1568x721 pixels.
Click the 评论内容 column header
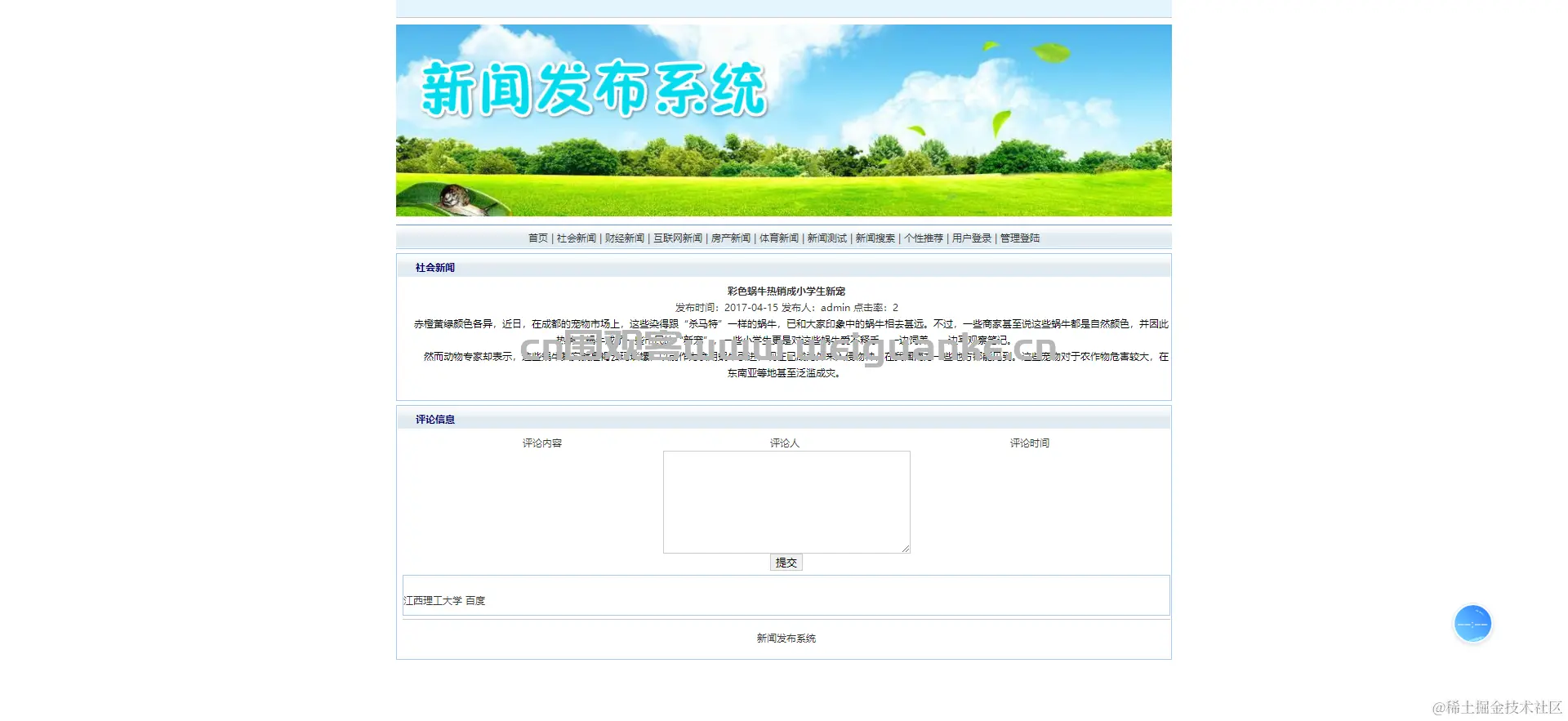(542, 443)
